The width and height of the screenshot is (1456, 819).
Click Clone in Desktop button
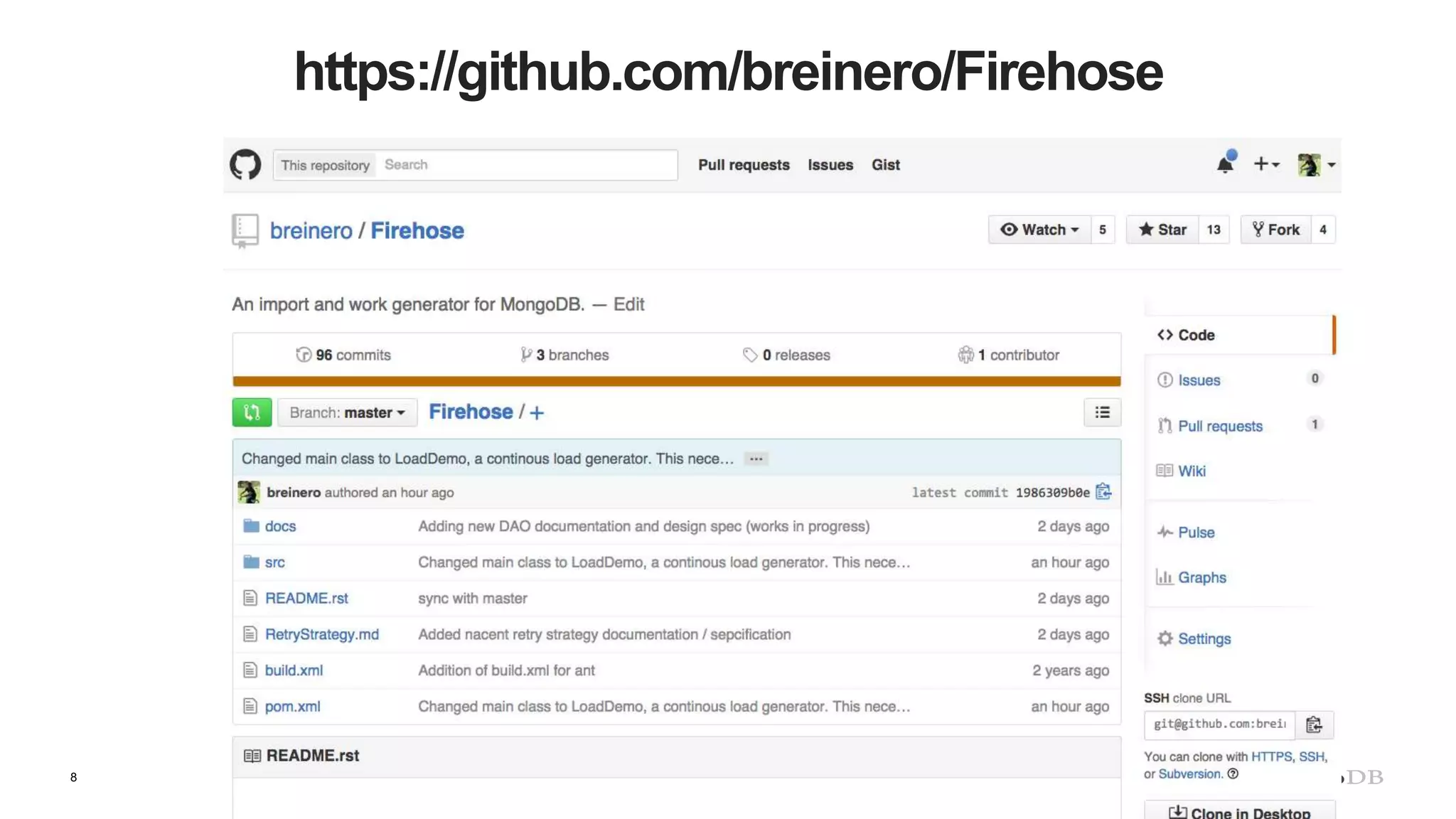(x=1240, y=810)
